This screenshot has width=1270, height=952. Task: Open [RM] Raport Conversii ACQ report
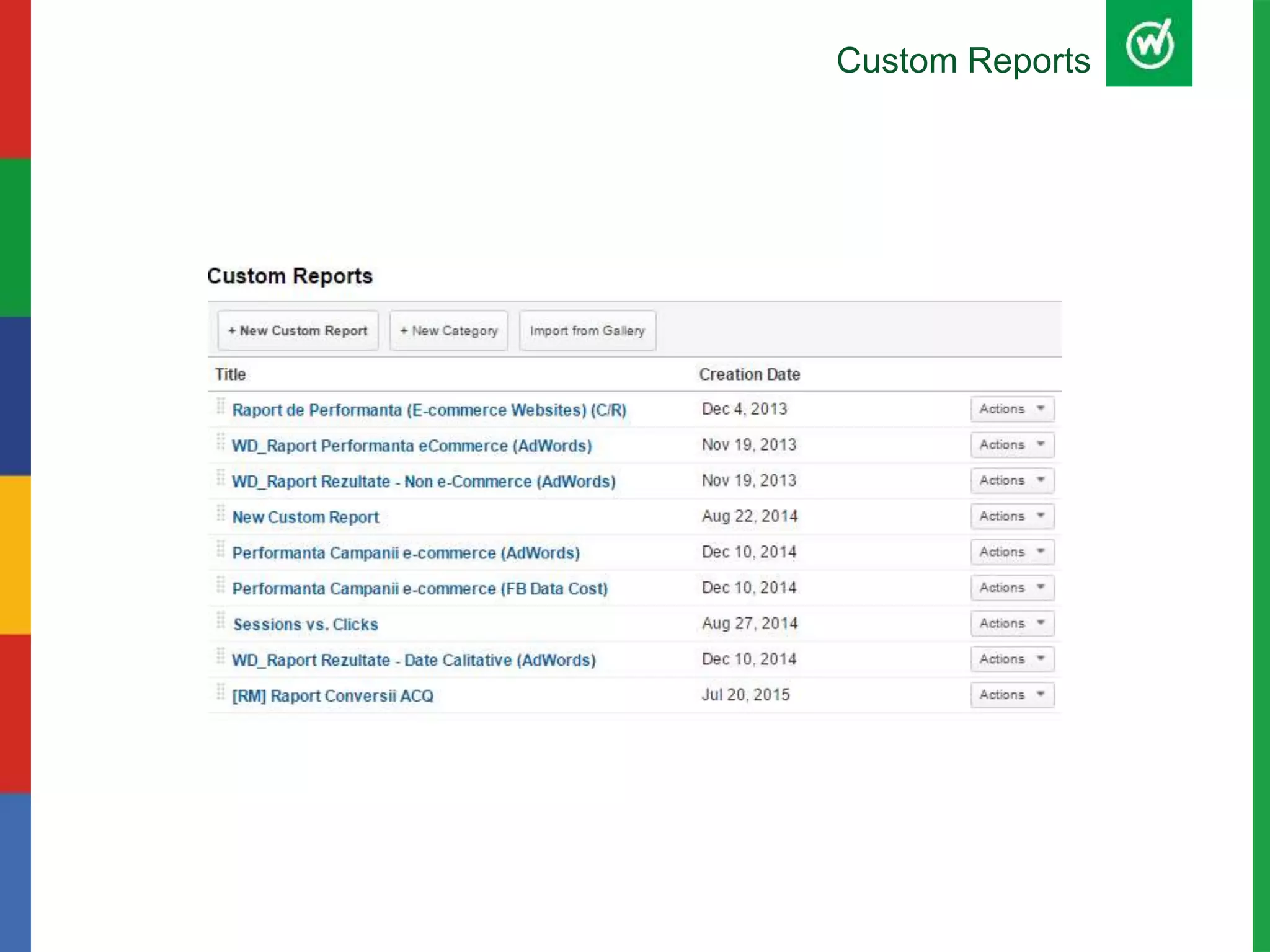[333, 696]
